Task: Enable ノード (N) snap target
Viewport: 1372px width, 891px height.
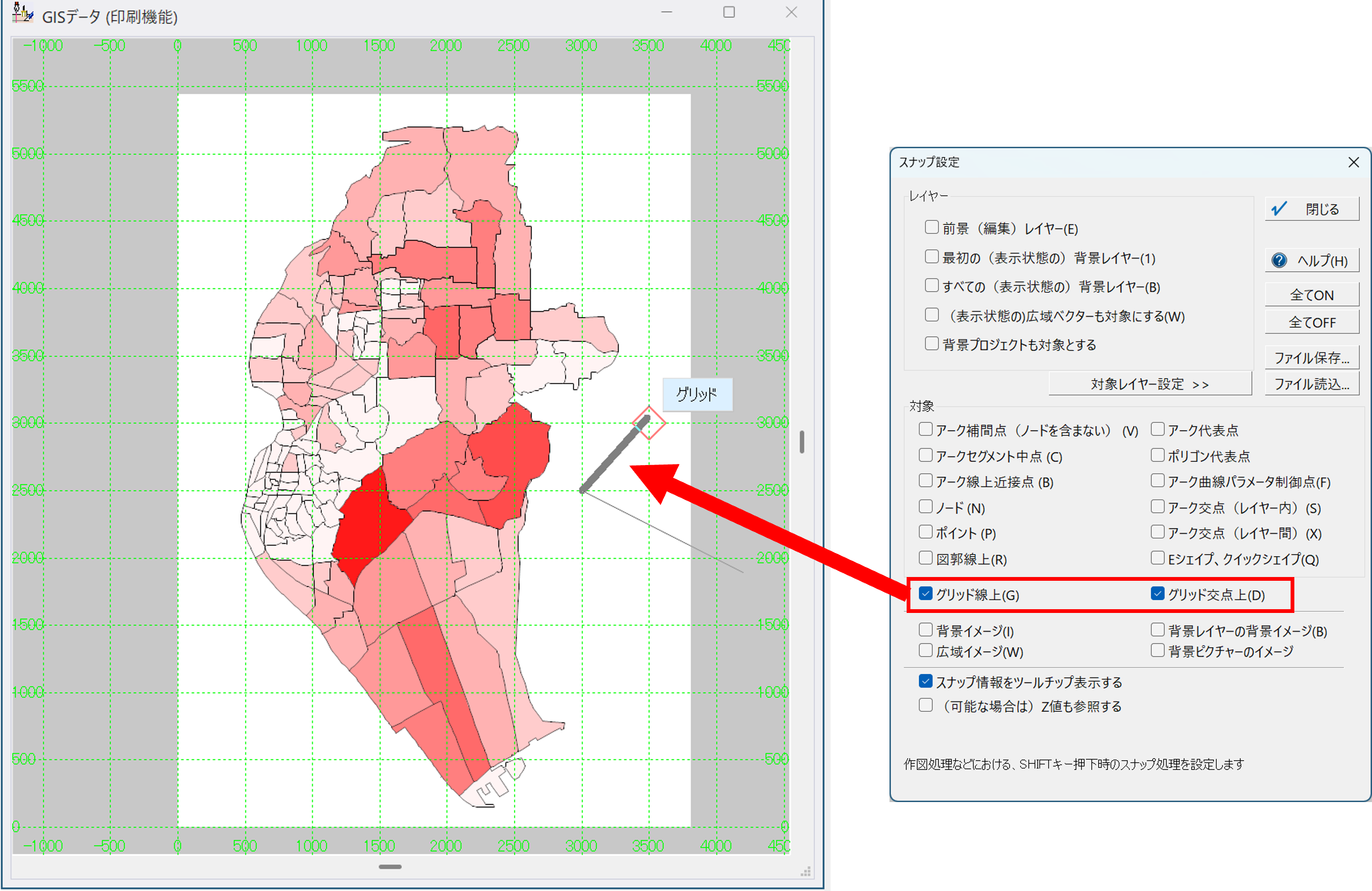Action: pyautogui.click(x=926, y=507)
